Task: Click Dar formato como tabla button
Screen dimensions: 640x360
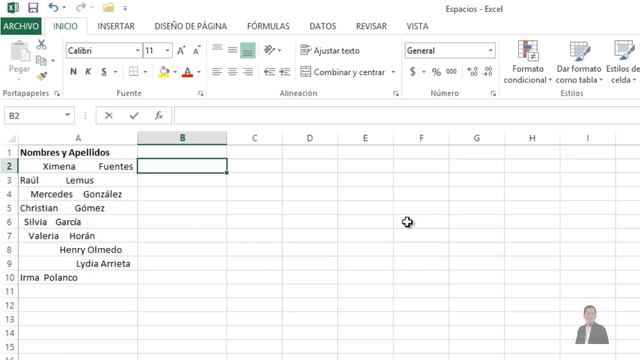Action: tap(579, 62)
